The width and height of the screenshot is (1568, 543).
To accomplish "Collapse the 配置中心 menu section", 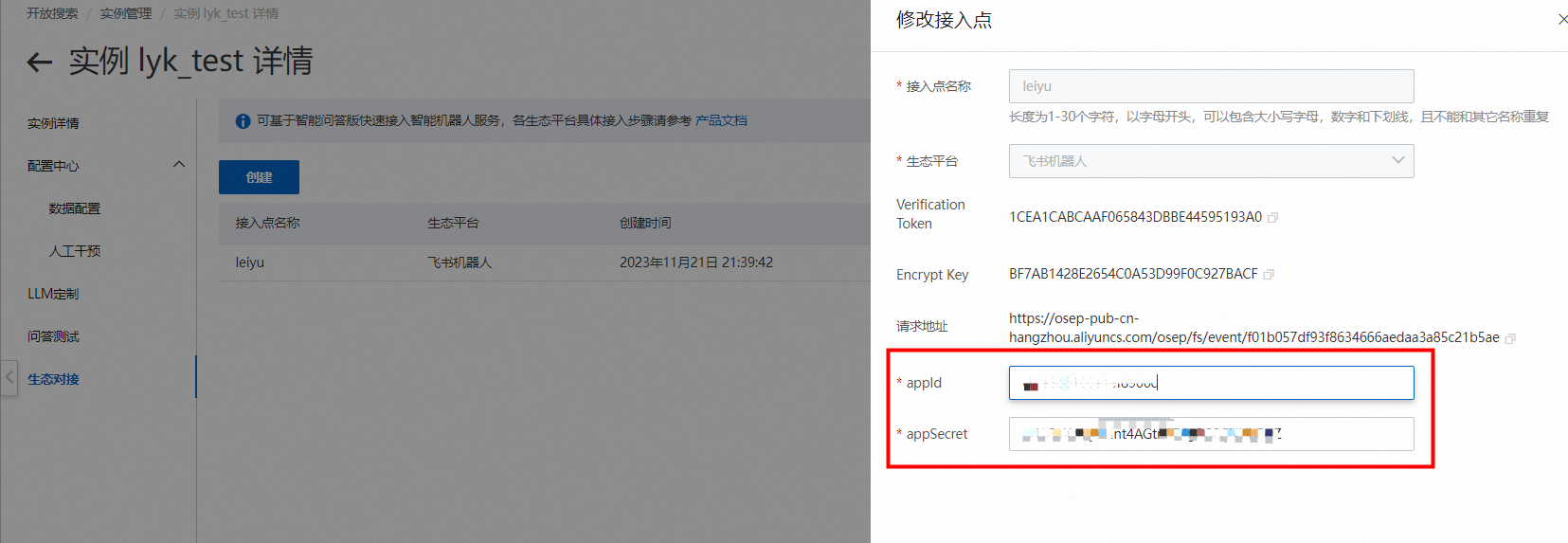I will [x=178, y=165].
